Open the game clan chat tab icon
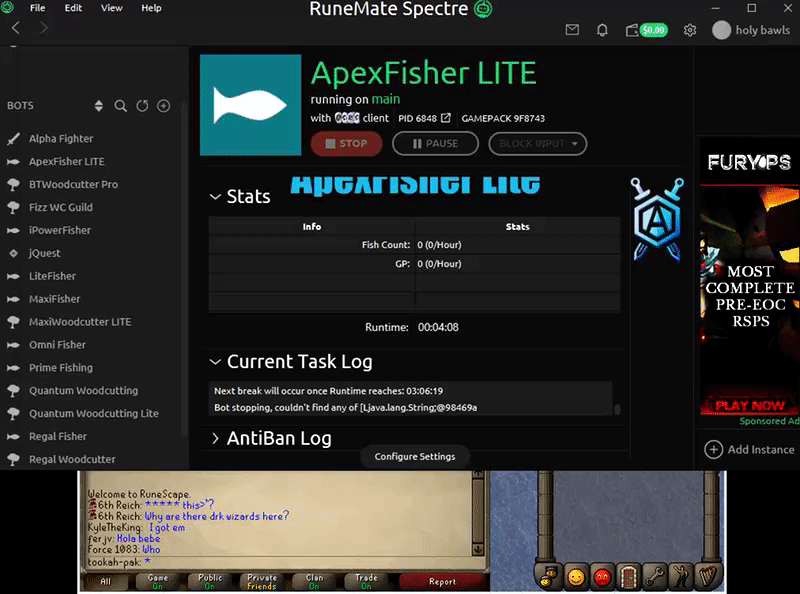800x594 pixels. 549,577
